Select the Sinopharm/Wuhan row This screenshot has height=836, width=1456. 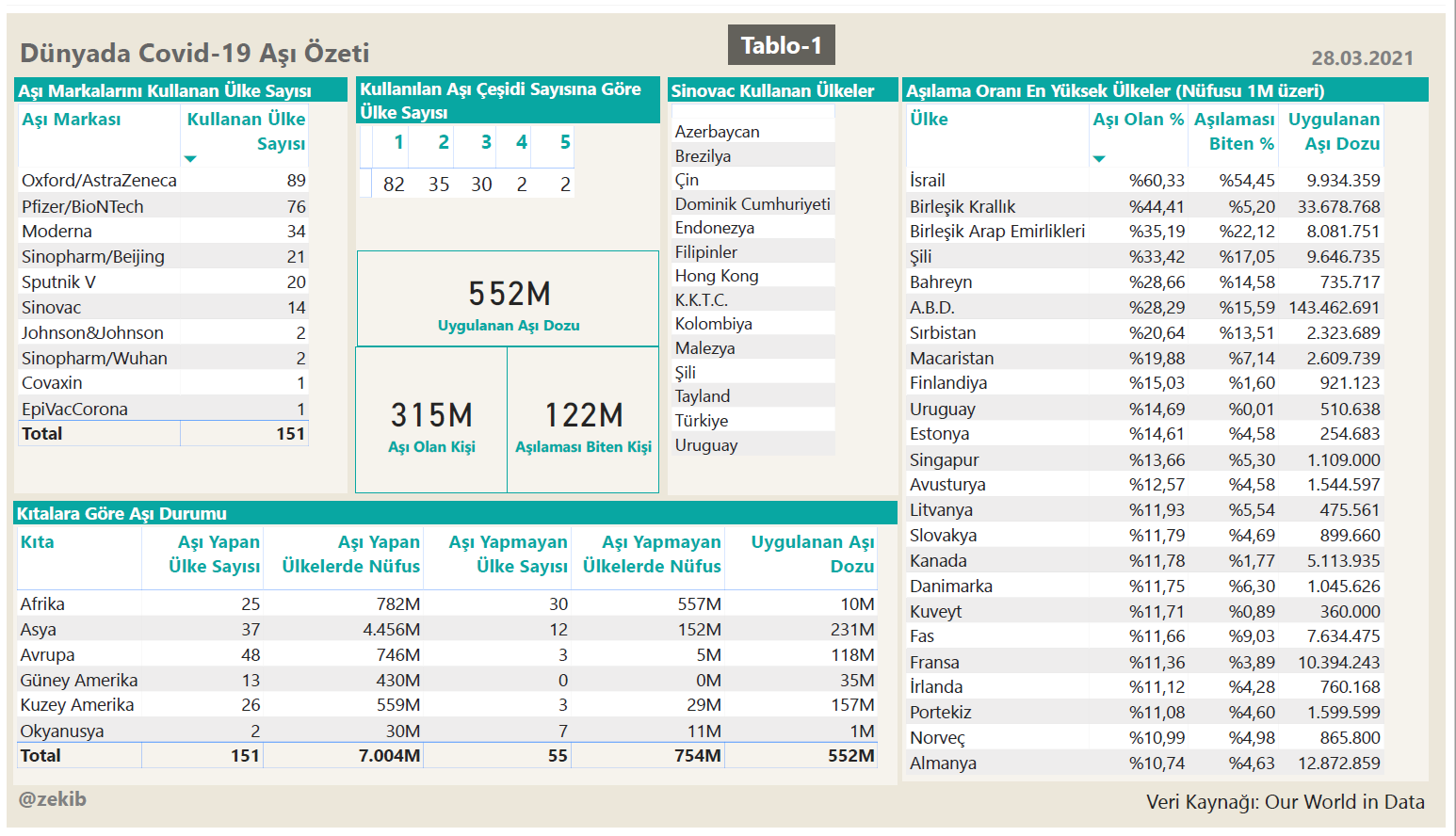(x=163, y=359)
